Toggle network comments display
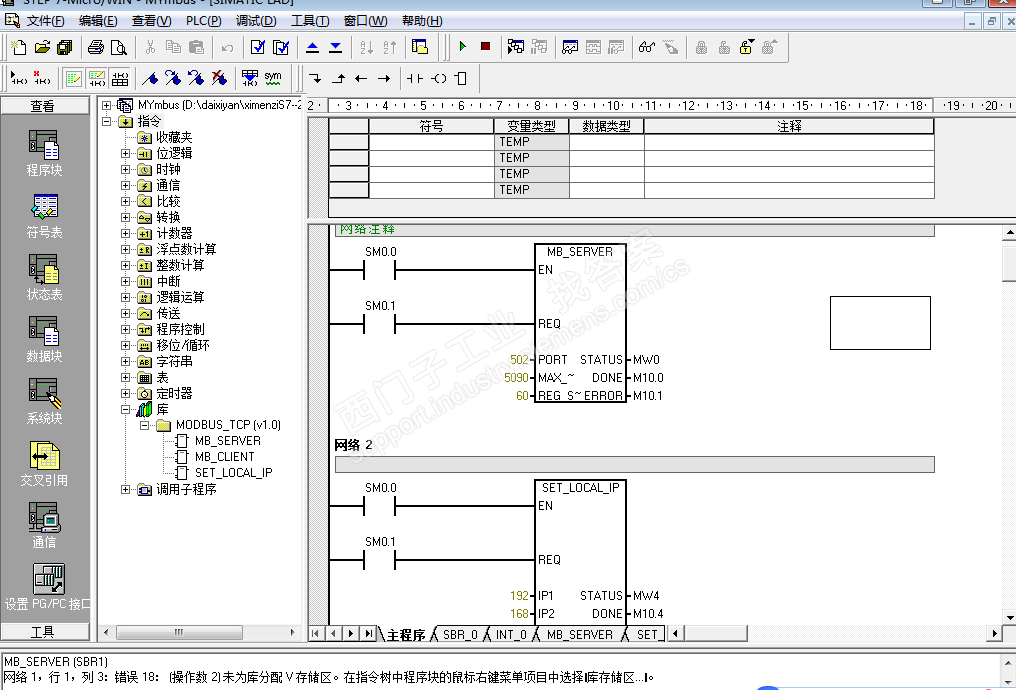Screen dimensions: 1016x690 [x=97, y=78]
